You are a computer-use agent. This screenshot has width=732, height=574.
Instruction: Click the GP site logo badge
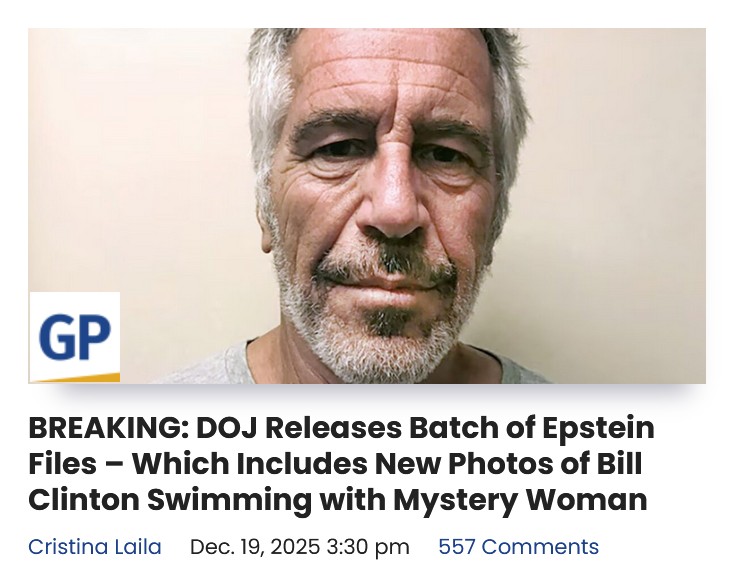pos(75,337)
